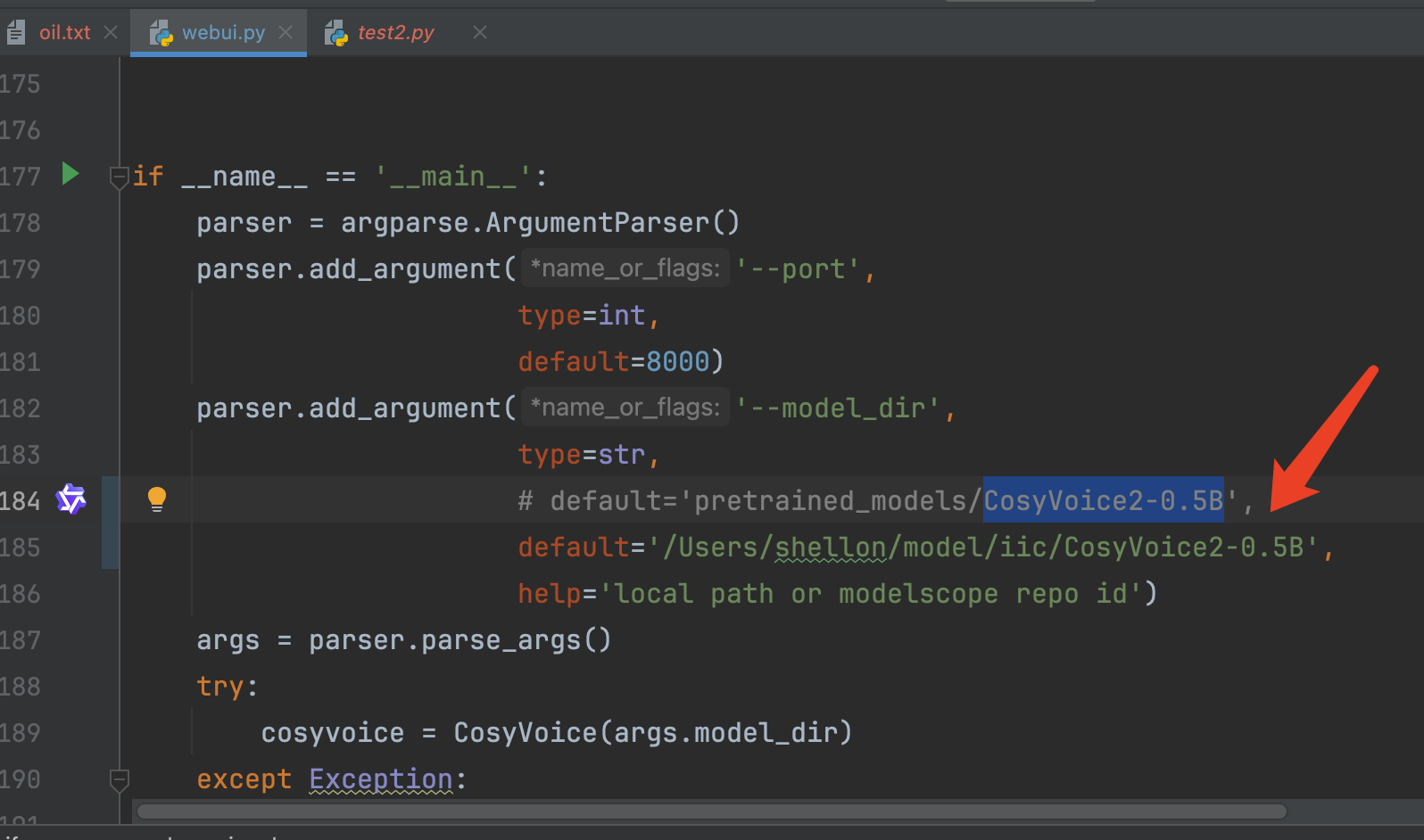Close the webui.py tab
The image size is (1424, 840).
tap(286, 33)
